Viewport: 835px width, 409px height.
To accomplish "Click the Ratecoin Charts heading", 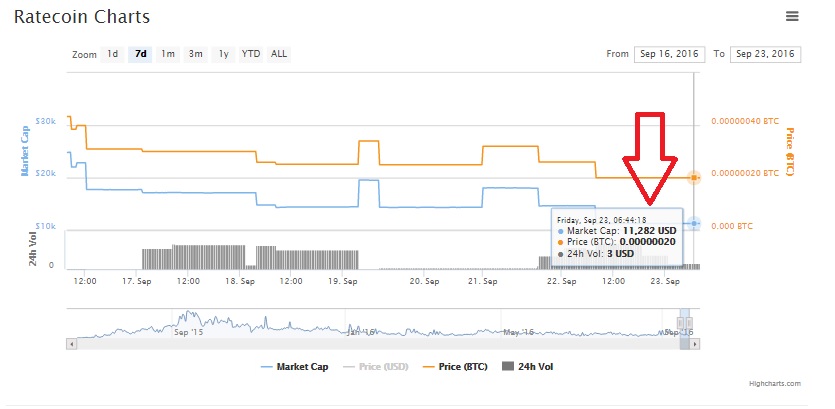I will click(82, 17).
